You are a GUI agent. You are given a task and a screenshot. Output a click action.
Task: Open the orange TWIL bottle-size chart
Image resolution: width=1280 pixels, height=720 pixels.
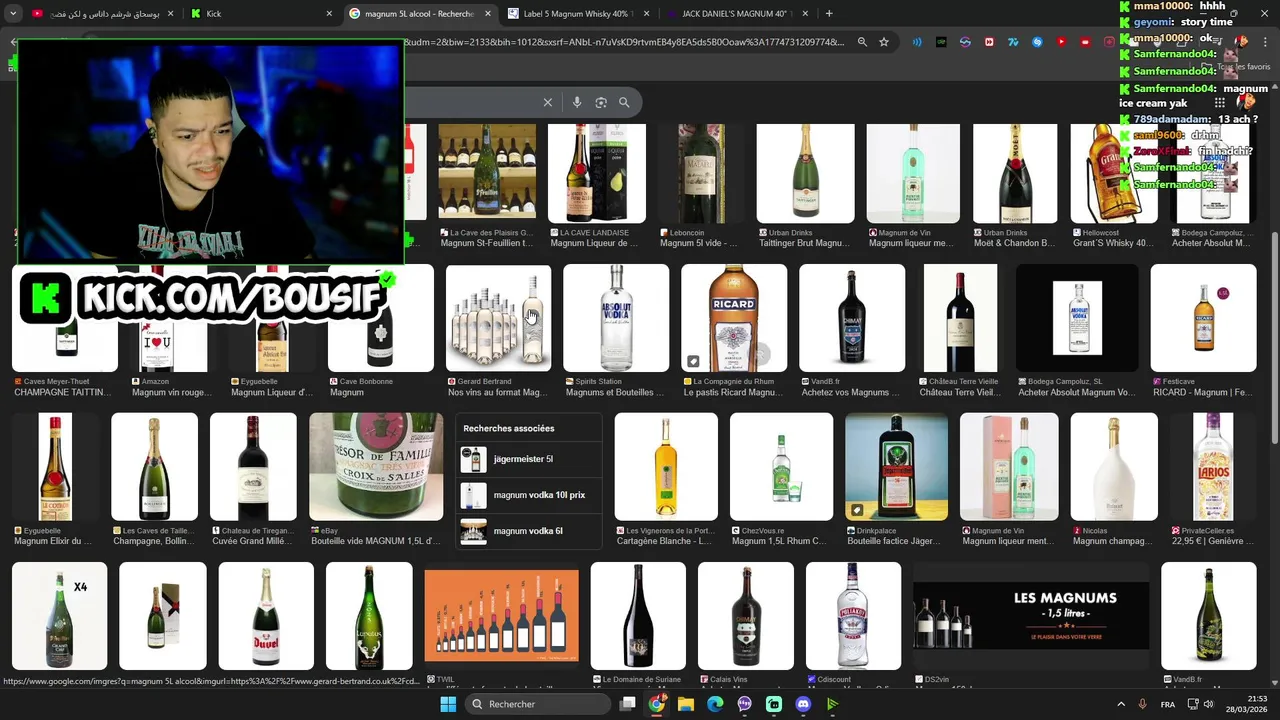(x=501, y=616)
